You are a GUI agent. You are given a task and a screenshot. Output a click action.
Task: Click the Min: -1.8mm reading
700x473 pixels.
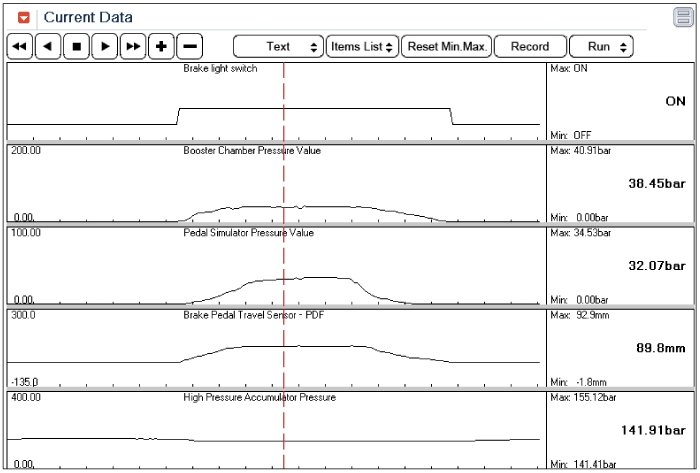click(x=578, y=382)
